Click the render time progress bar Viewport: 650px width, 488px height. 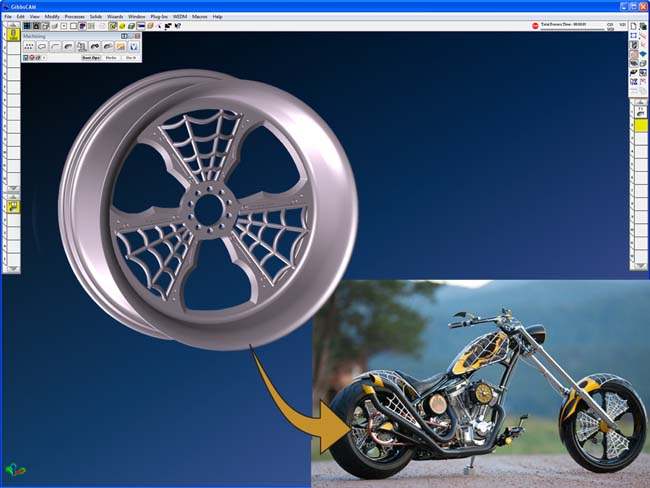(572, 29)
